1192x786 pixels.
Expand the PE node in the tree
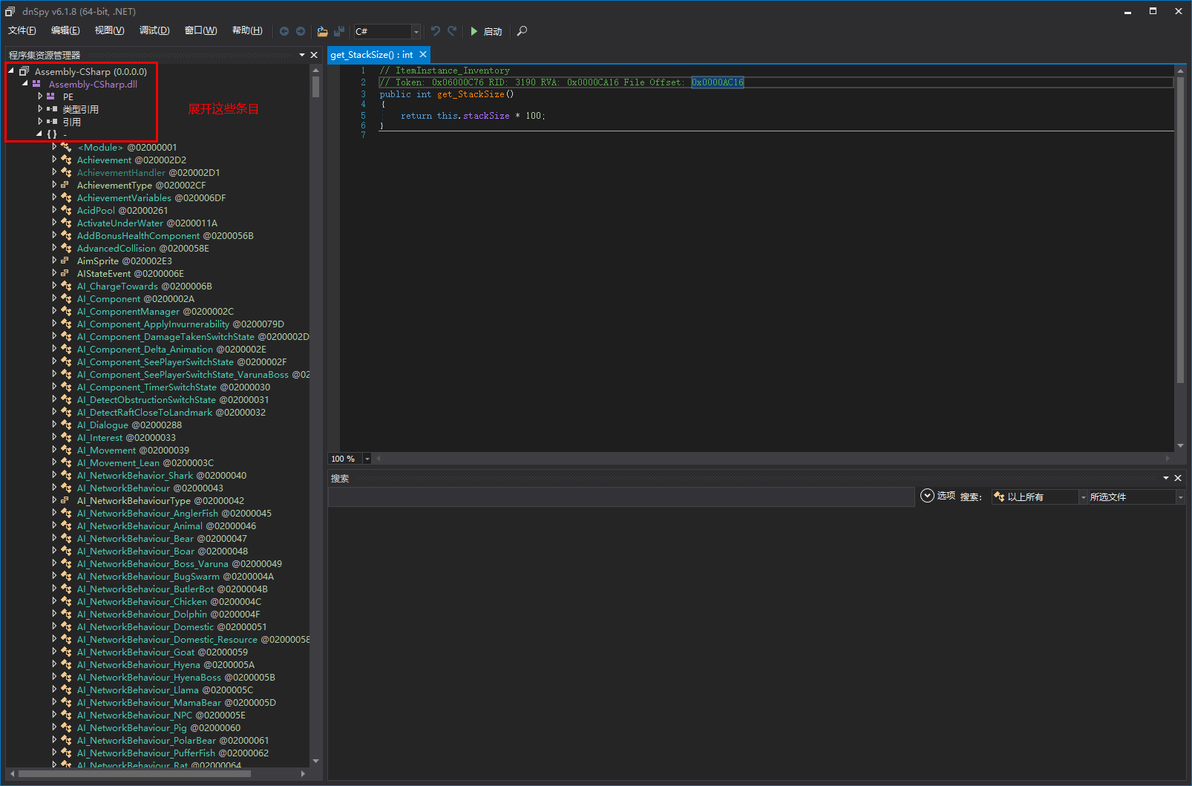coord(41,97)
